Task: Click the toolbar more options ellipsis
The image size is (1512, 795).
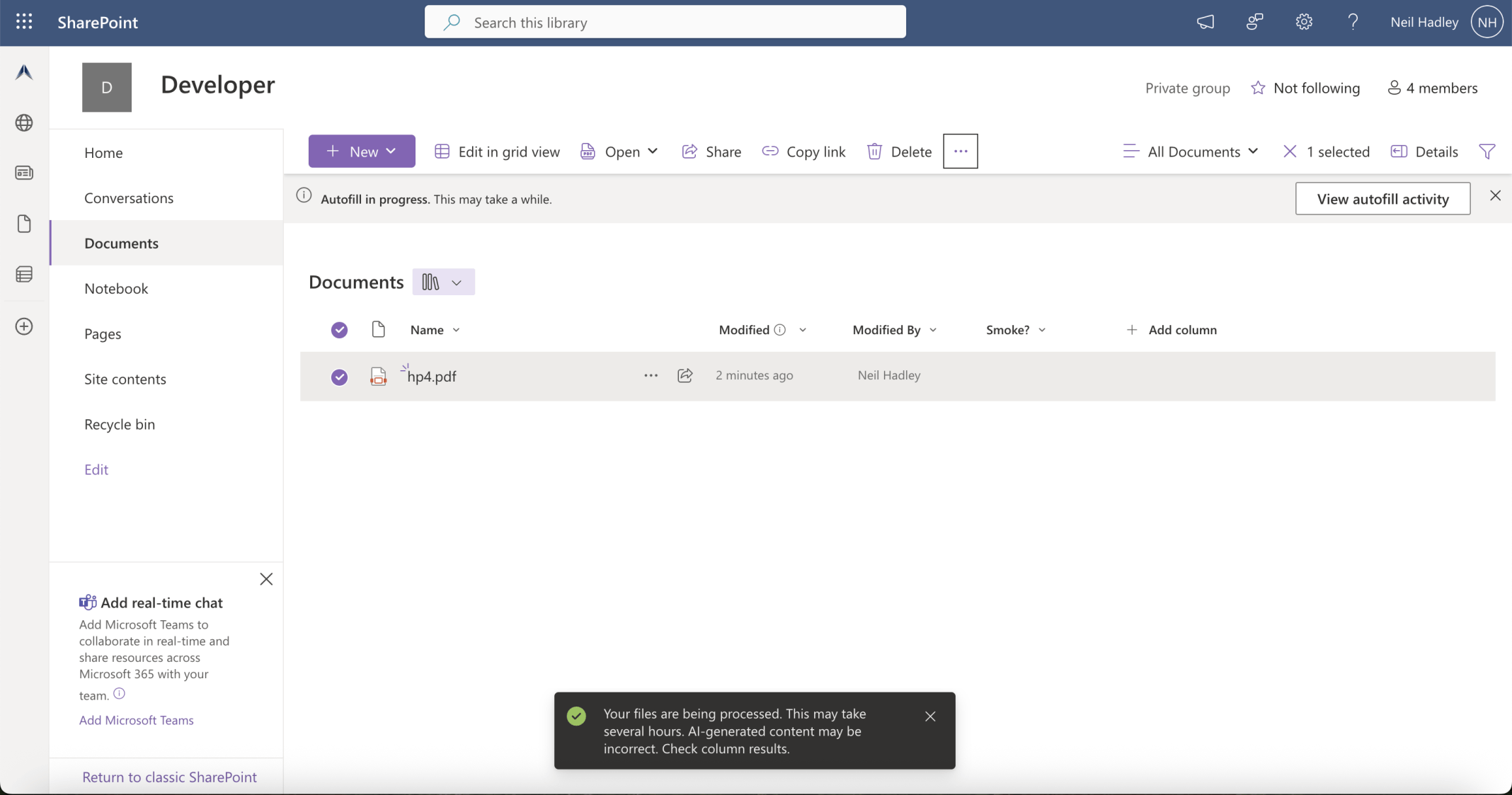Action: pyautogui.click(x=960, y=151)
